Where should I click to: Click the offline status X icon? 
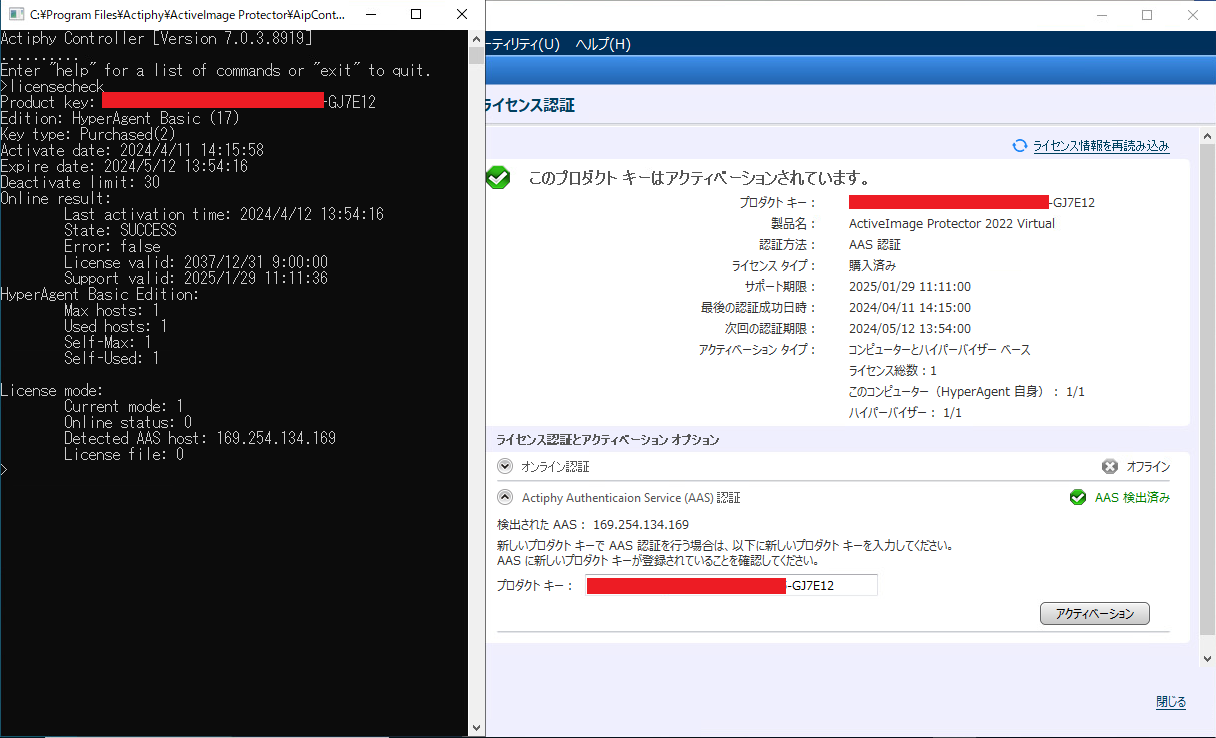point(1109,467)
